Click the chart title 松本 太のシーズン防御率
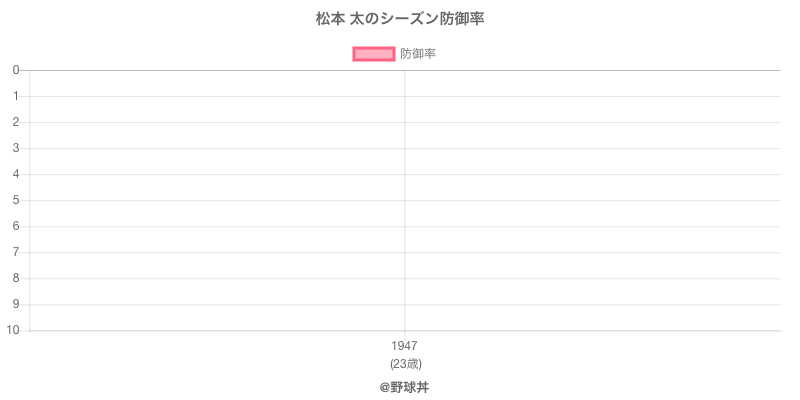This screenshot has width=800, height=400. coord(400,19)
